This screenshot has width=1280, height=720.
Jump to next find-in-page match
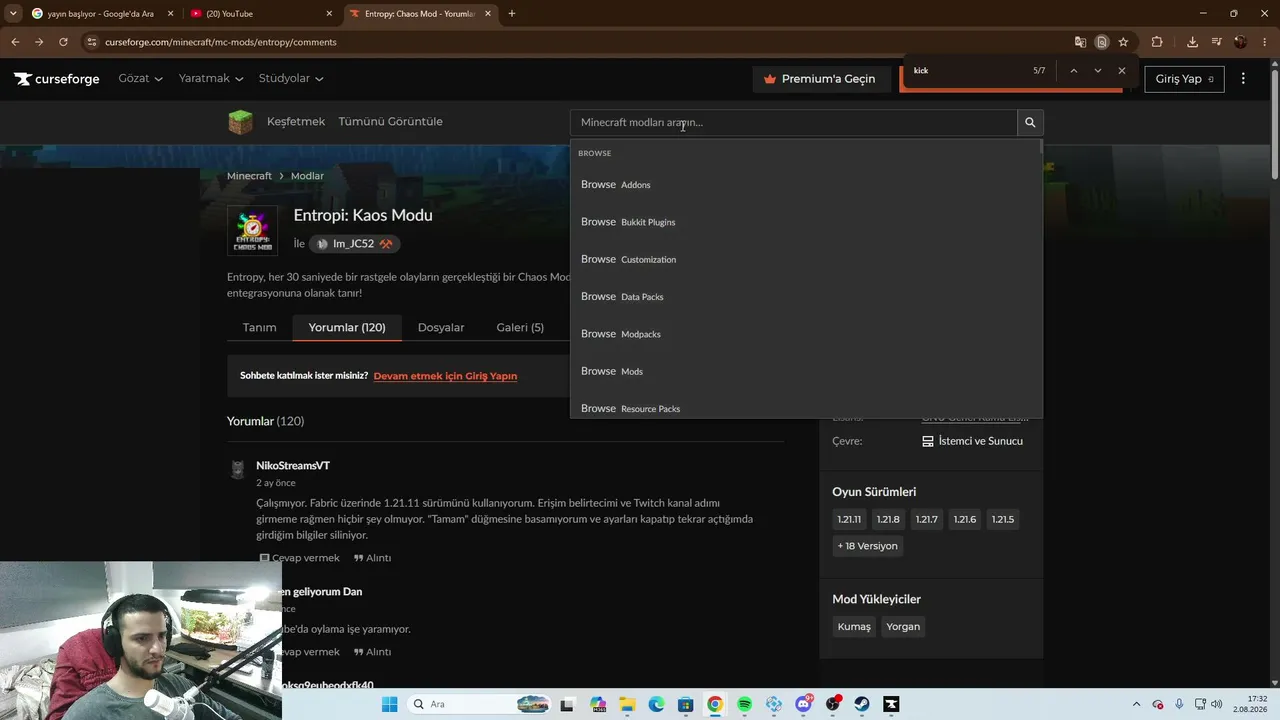click(1097, 71)
